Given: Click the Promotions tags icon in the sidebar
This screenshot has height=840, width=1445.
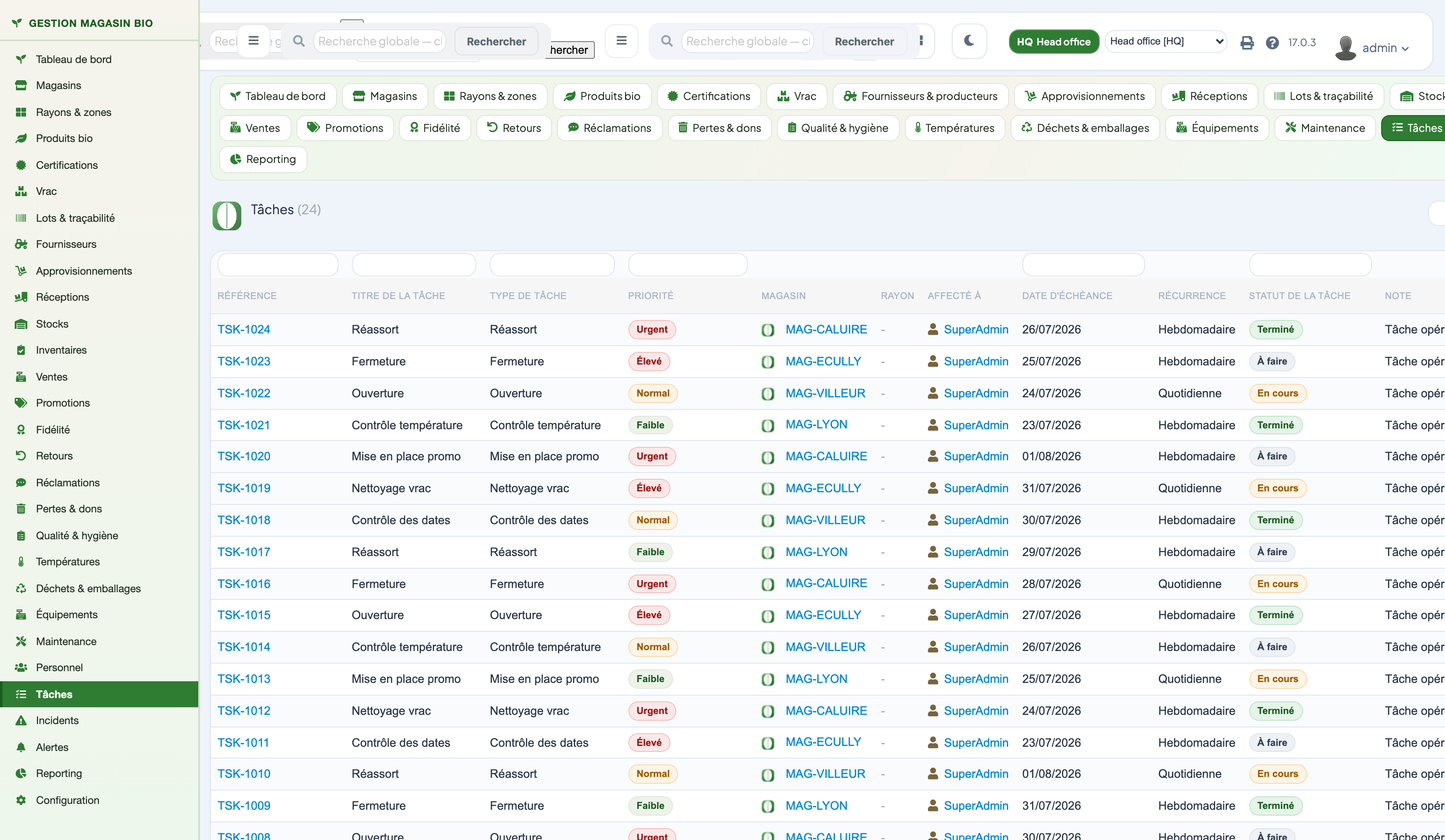Looking at the screenshot, I should pos(21,403).
